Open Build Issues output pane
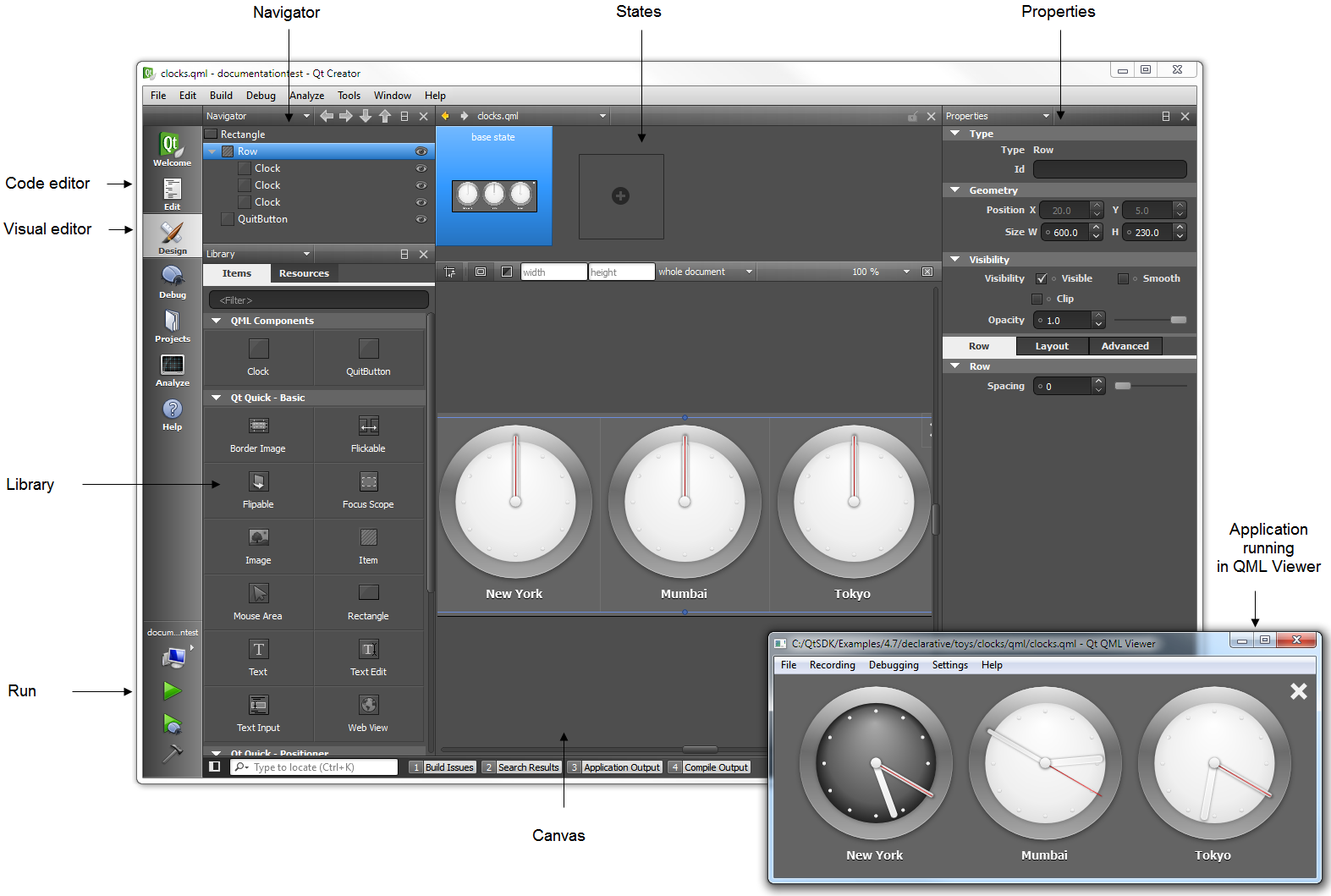The height and width of the screenshot is (896, 1331). pos(442,767)
